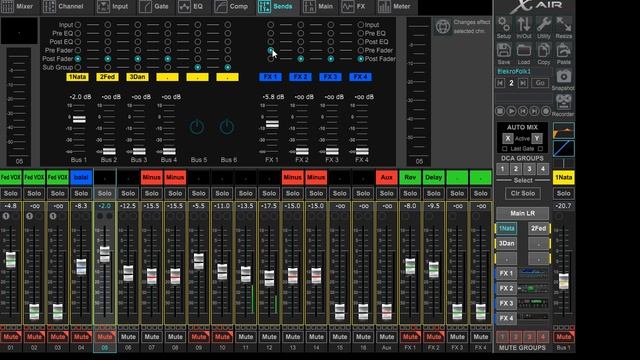Click the Clr Solo button
Viewport: 640px width, 360px height.
click(x=522, y=193)
